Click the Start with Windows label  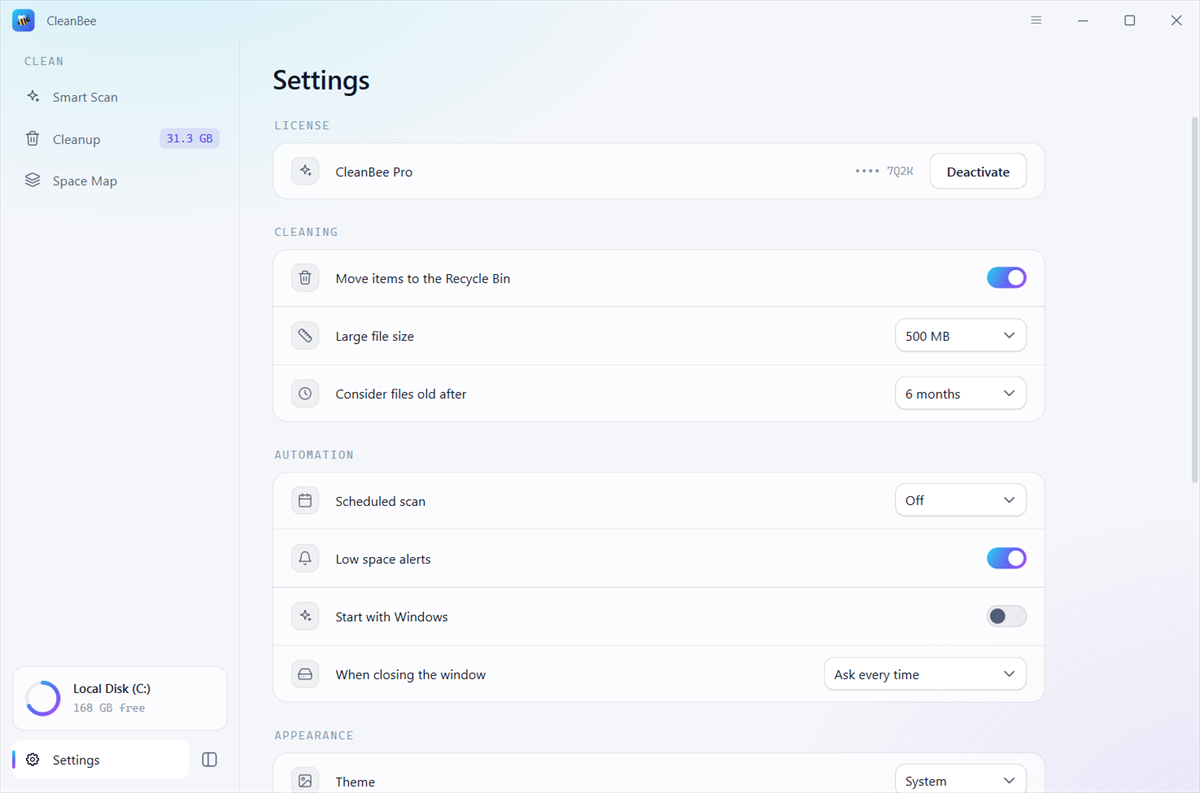coord(391,617)
